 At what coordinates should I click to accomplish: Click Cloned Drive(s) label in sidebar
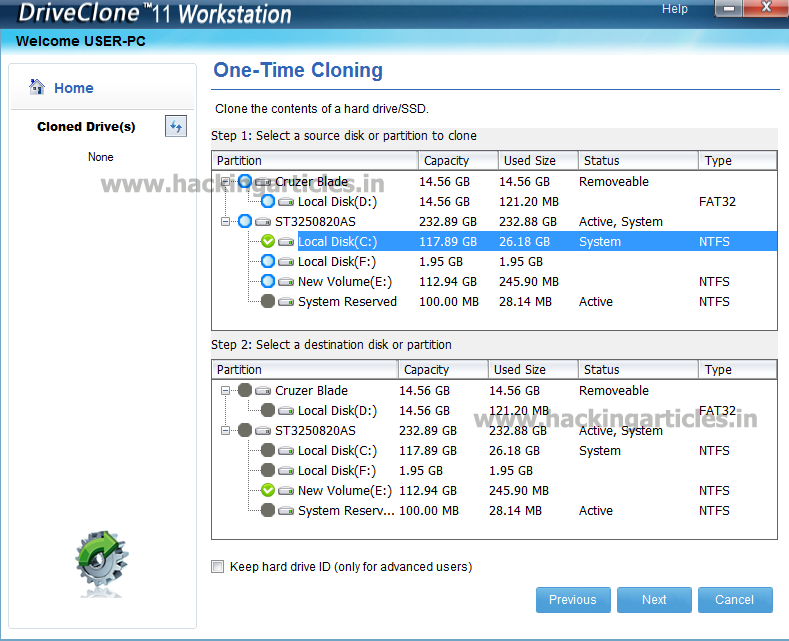(x=86, y=127)
